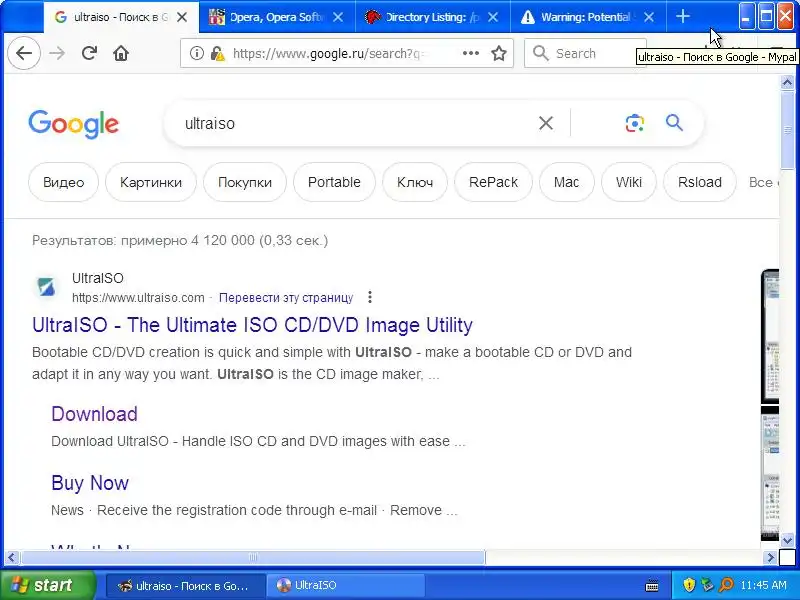Image resolution: width=800 pixels, height=600 pixels.
Task: Select the Mac suggestion chip
Action: tap(566, 182)
